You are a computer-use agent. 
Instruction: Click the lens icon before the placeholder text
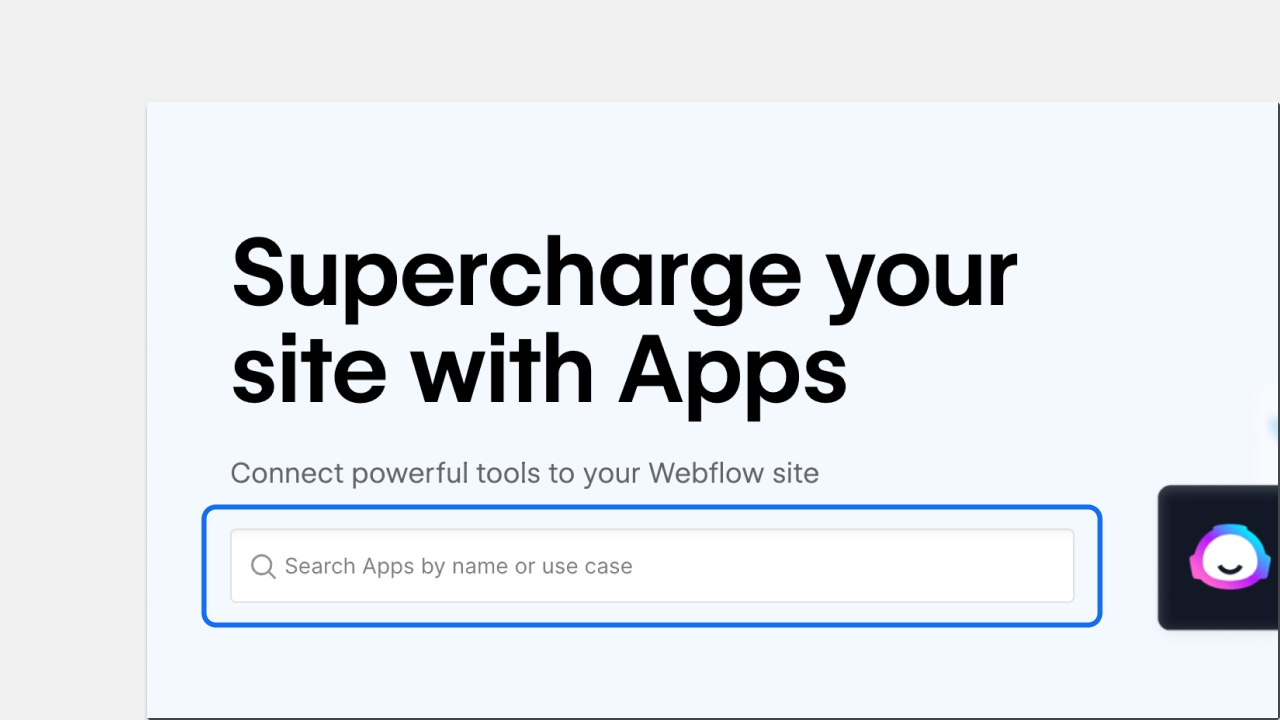coord(262,566)
